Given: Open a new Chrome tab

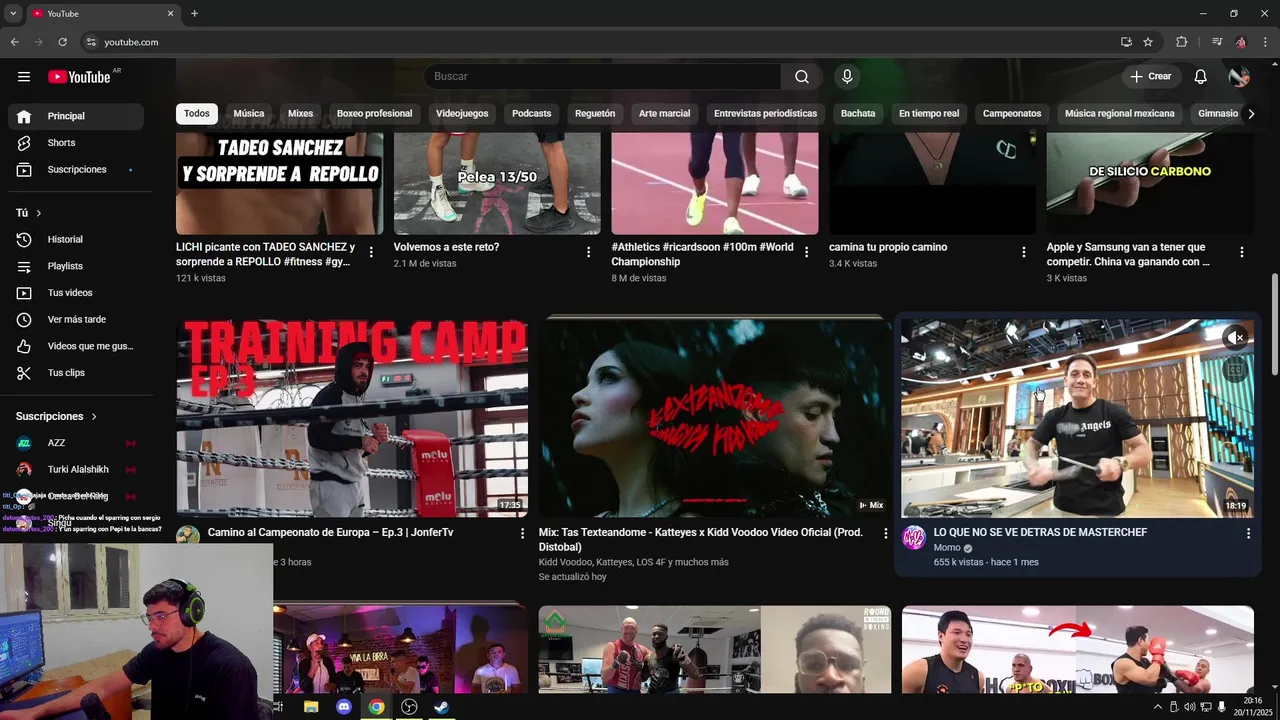Looking at the screenshot, I should [194, 13].
